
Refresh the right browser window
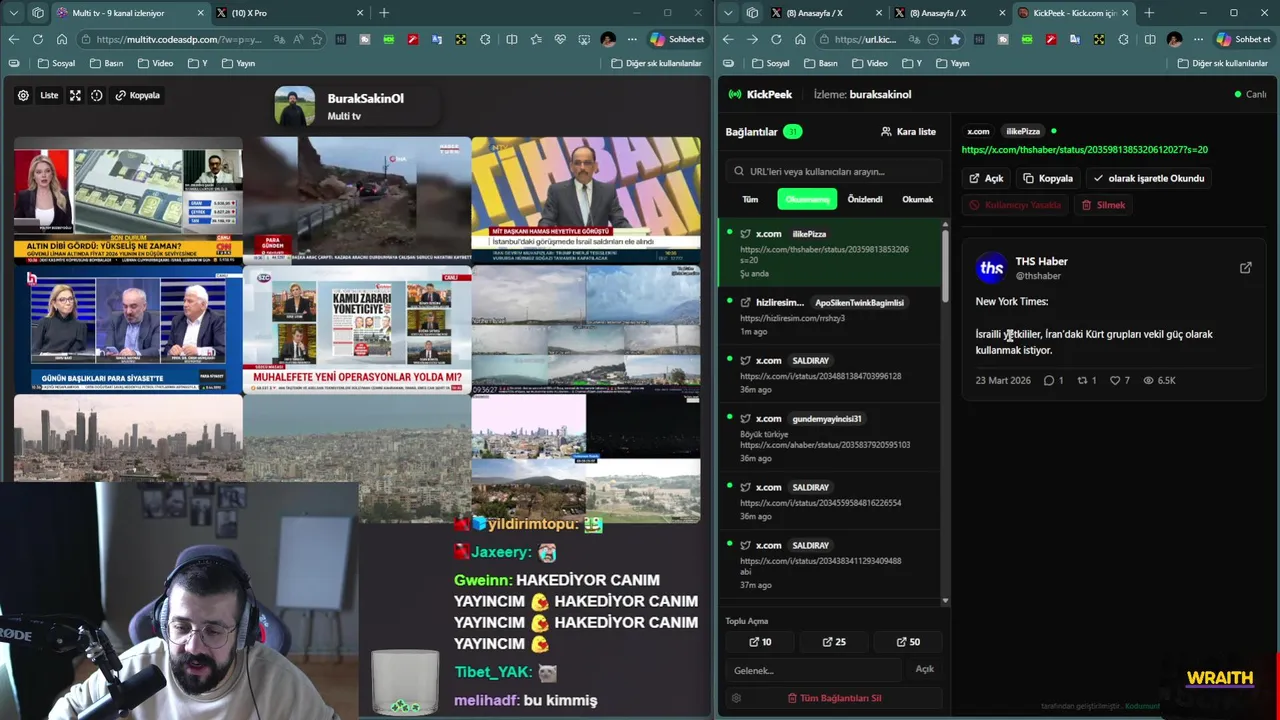point(776,39)
